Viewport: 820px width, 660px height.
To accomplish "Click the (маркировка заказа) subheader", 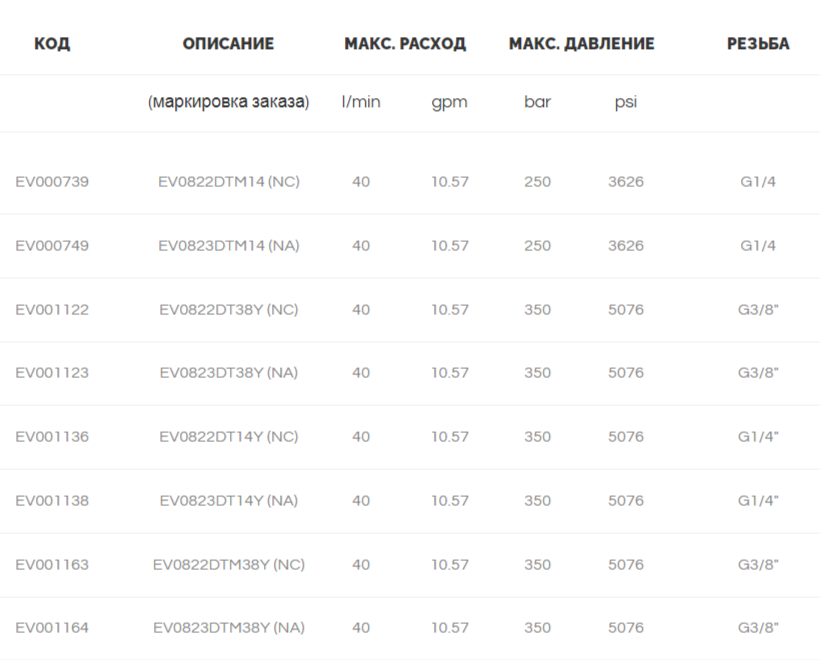I will [x=229, y=101].
